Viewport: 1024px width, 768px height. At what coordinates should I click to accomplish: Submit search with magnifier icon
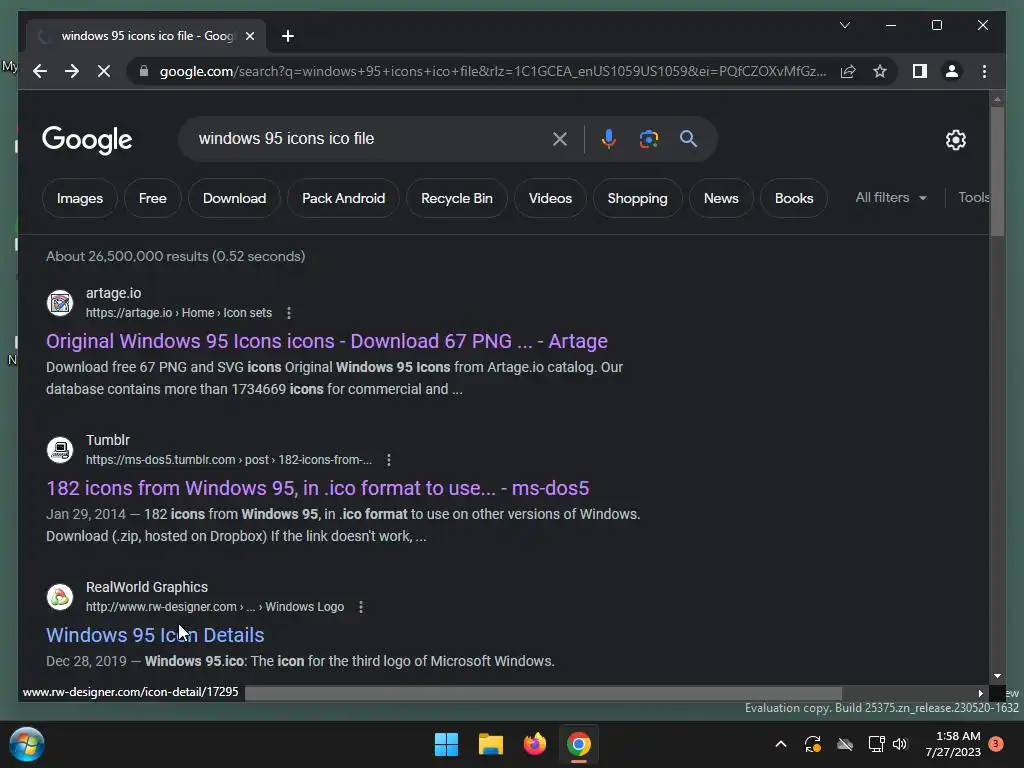[x=688, y=139]
